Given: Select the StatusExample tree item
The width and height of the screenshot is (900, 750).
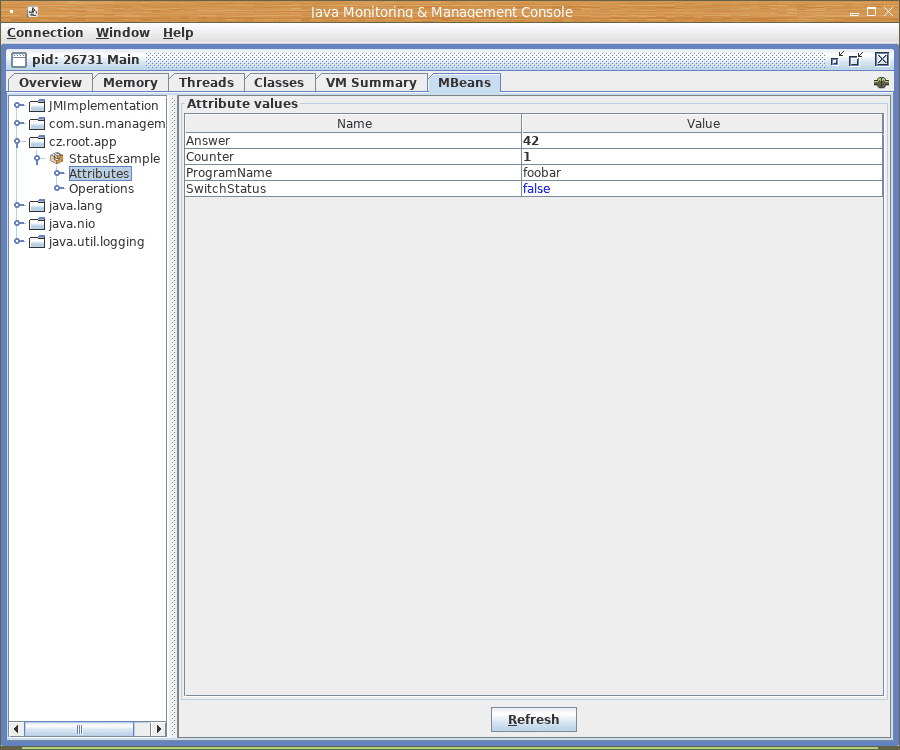Looking at the screenshot, I should (114, 158).
